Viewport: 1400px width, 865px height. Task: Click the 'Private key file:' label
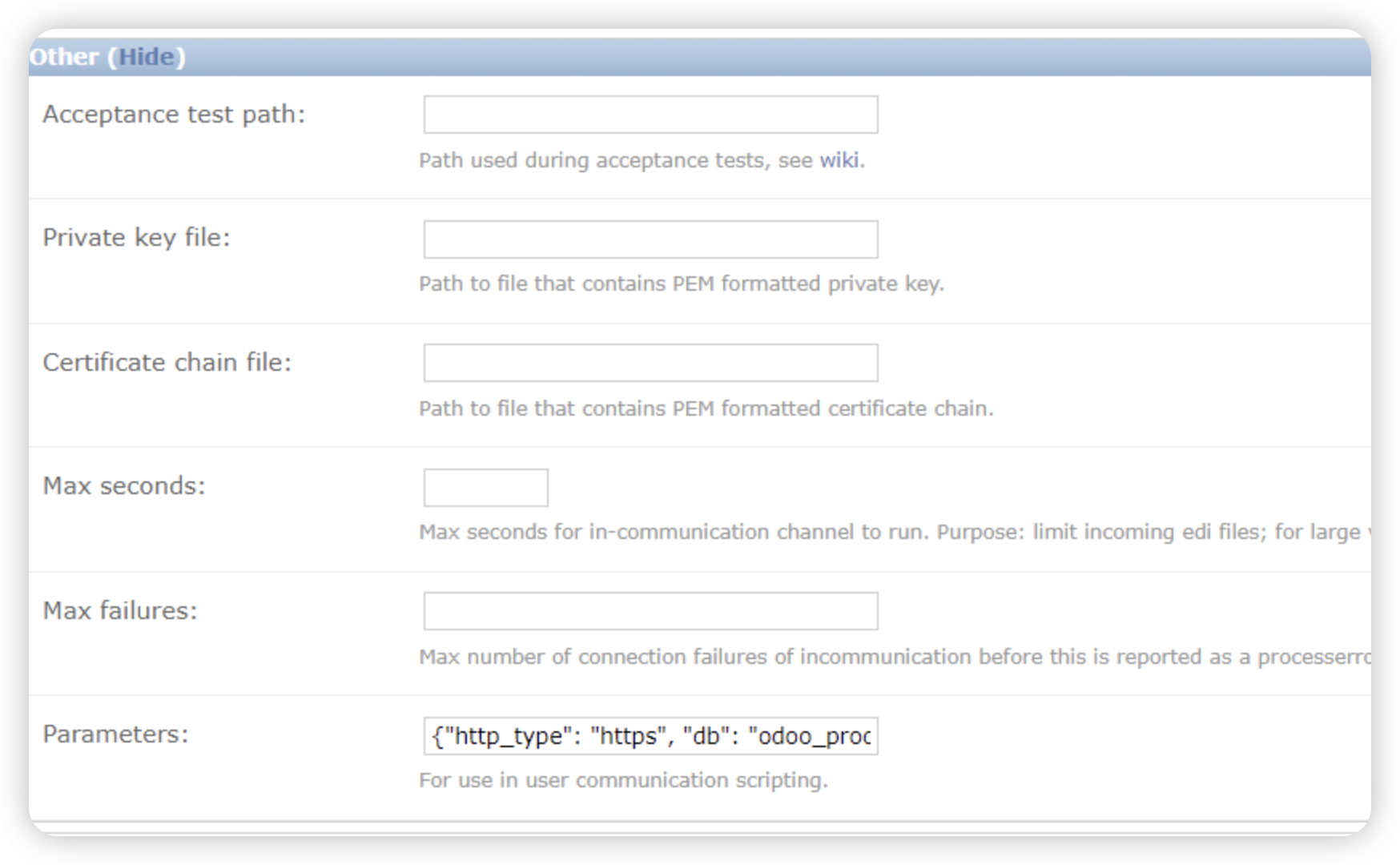point(136,238)
